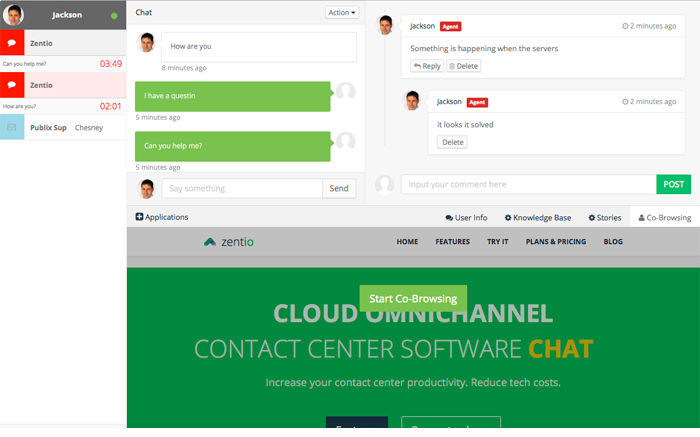Click Jackson's avatar on 'it looks it solved' comment

(x=412, y=101)
